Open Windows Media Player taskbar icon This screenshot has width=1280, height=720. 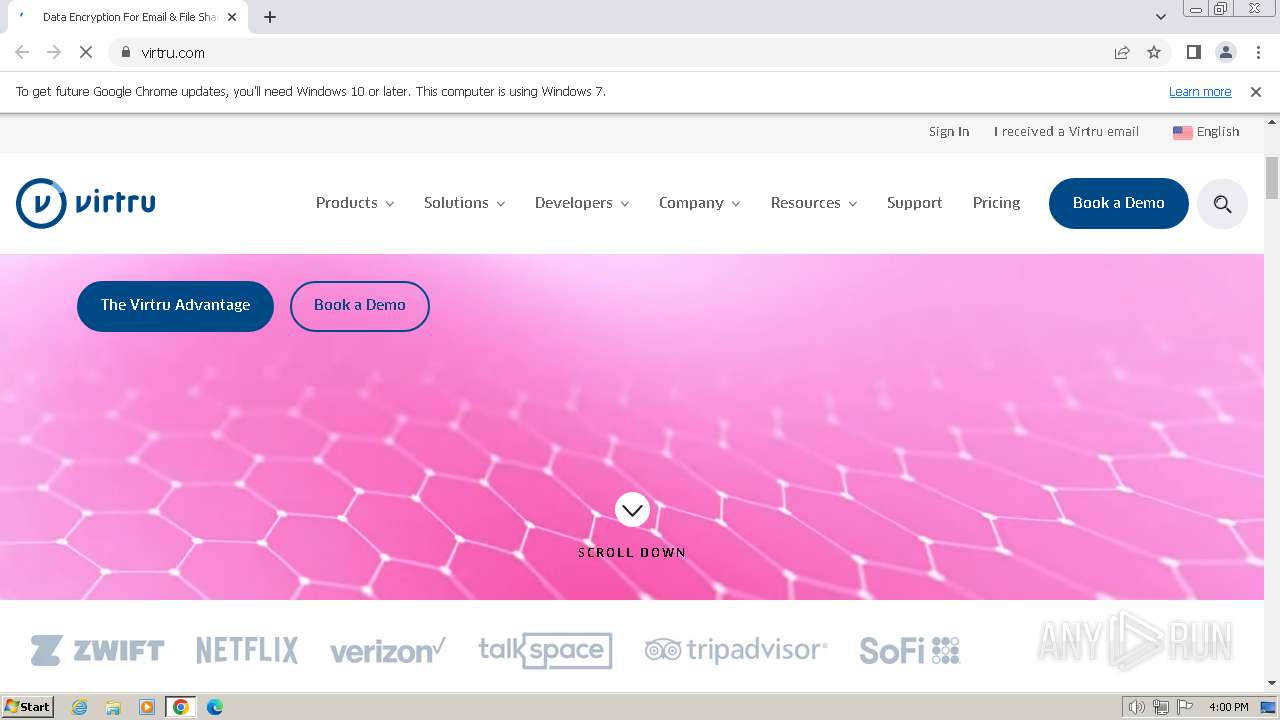tap(147, 707)
